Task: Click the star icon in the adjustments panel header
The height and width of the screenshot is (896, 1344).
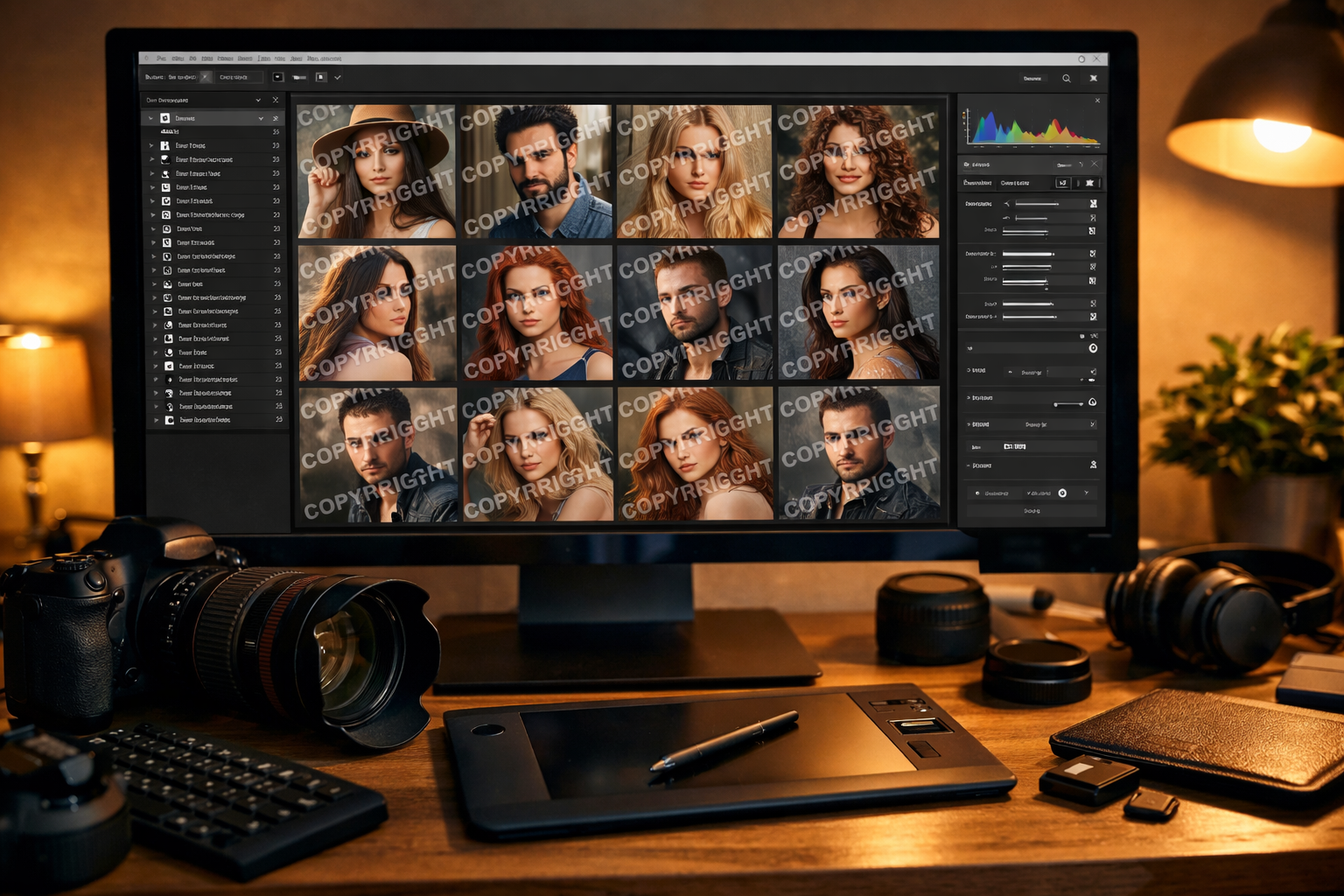Action: point(1089,183)
